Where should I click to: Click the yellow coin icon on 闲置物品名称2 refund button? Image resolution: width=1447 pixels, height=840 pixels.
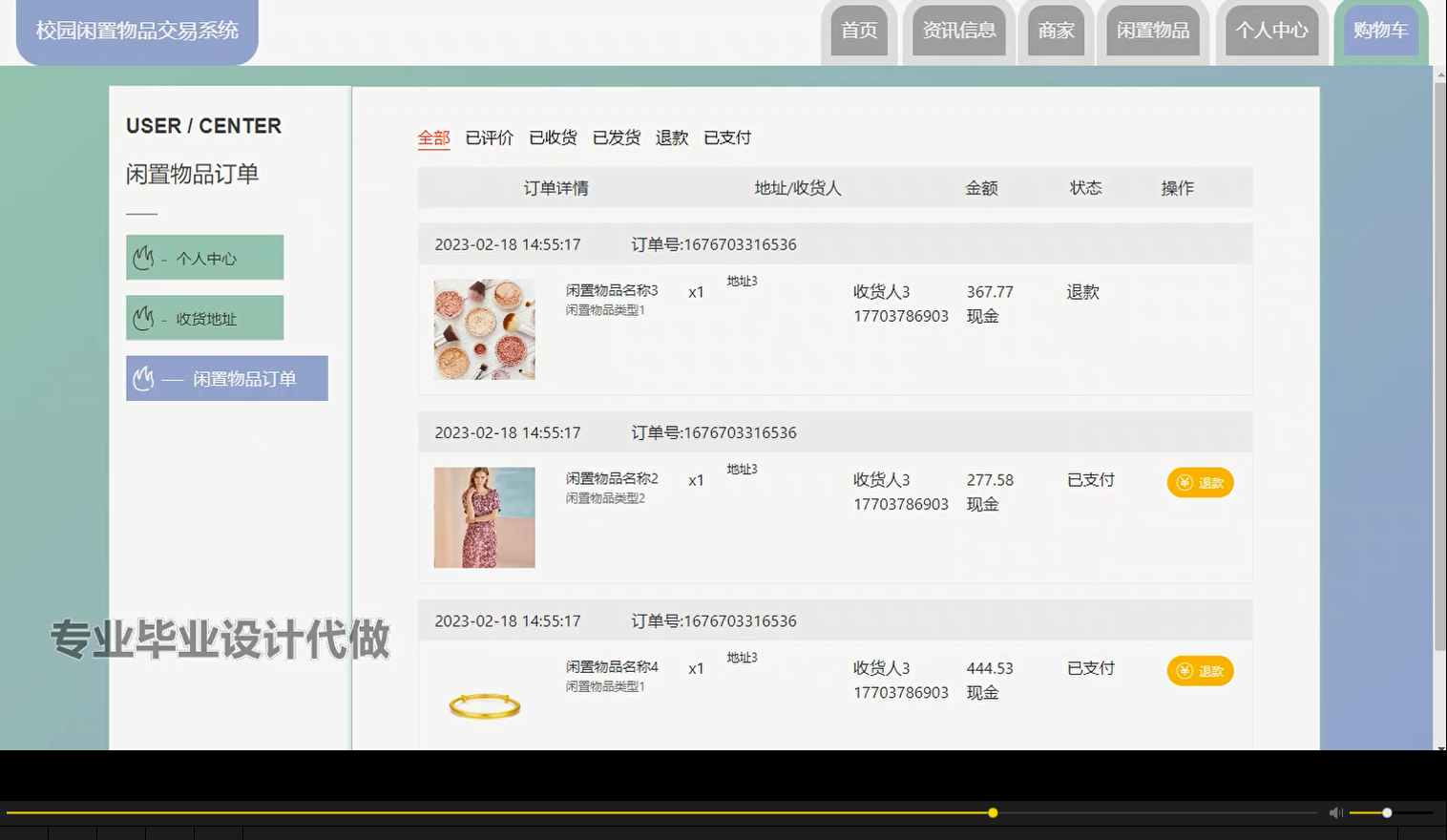click(x=1185, y=483)
